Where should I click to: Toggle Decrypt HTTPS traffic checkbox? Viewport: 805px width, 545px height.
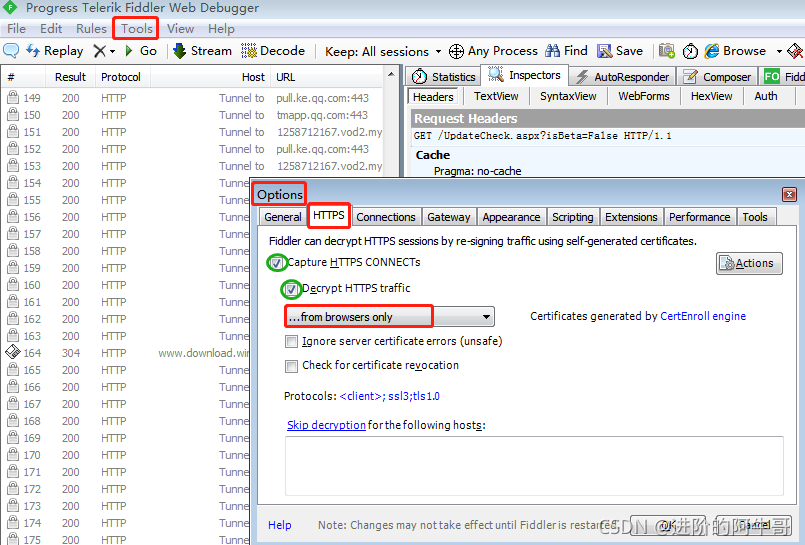pos(291,289)
